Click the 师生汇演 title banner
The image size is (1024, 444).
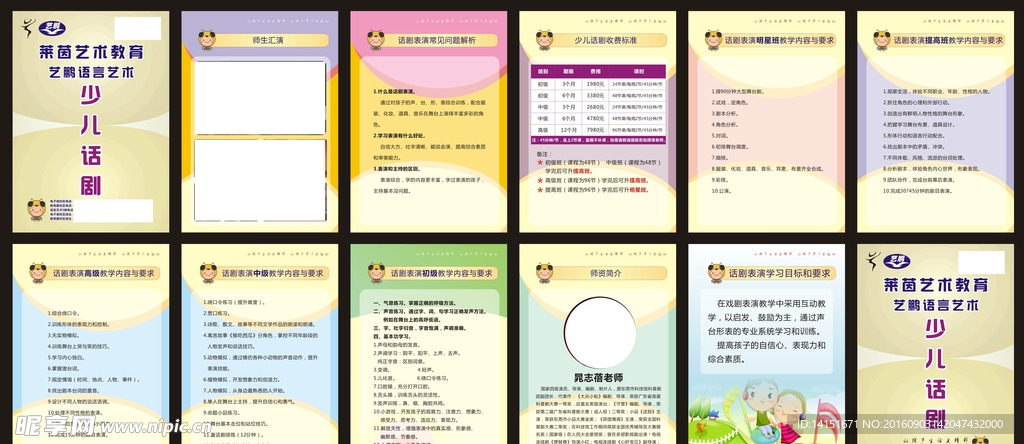pos(272,40)
